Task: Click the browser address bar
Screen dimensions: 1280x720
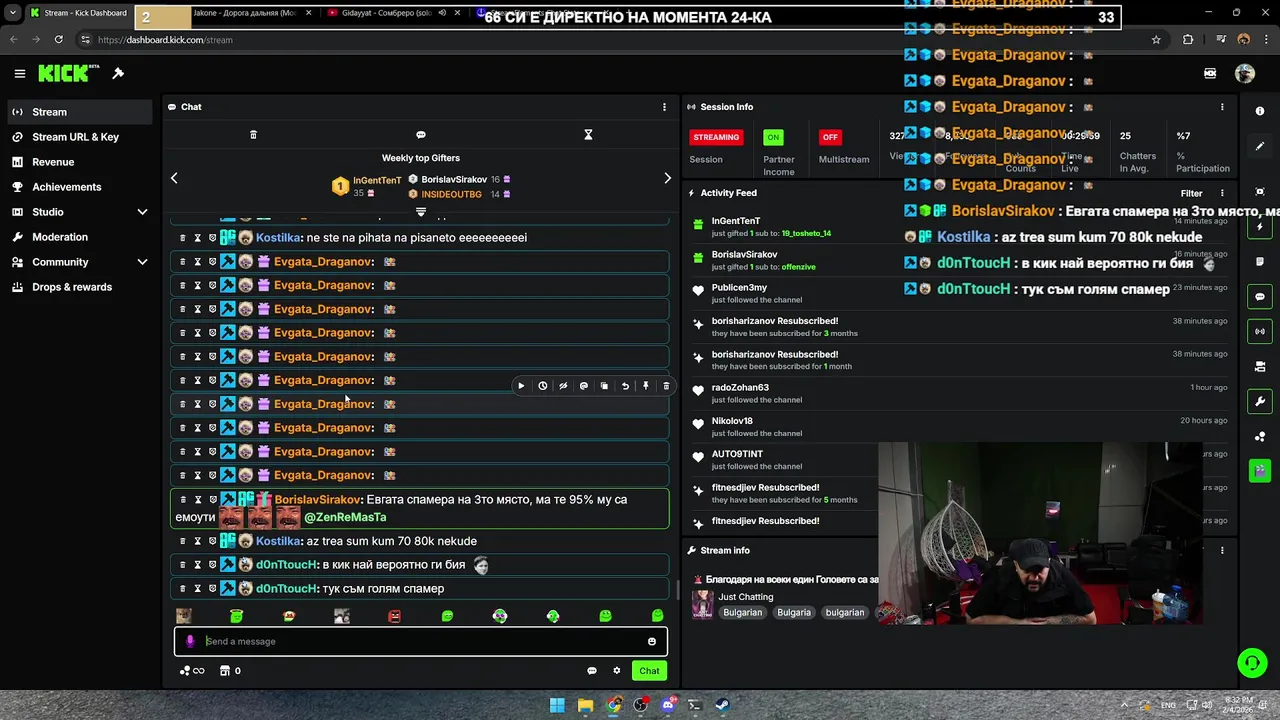Action: click(x=620, y=40)
